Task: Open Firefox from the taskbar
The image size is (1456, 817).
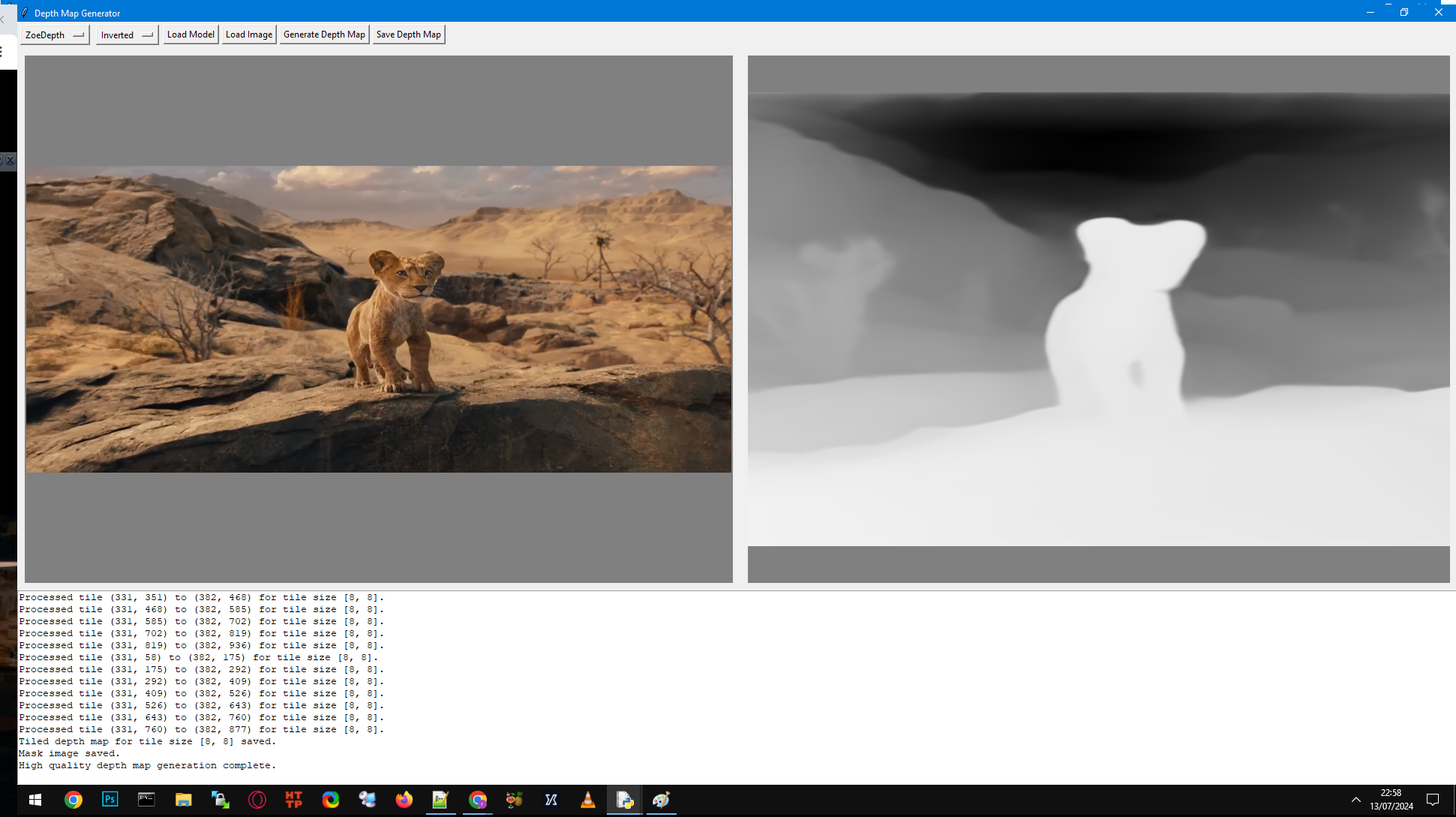Action: [404, 800]
